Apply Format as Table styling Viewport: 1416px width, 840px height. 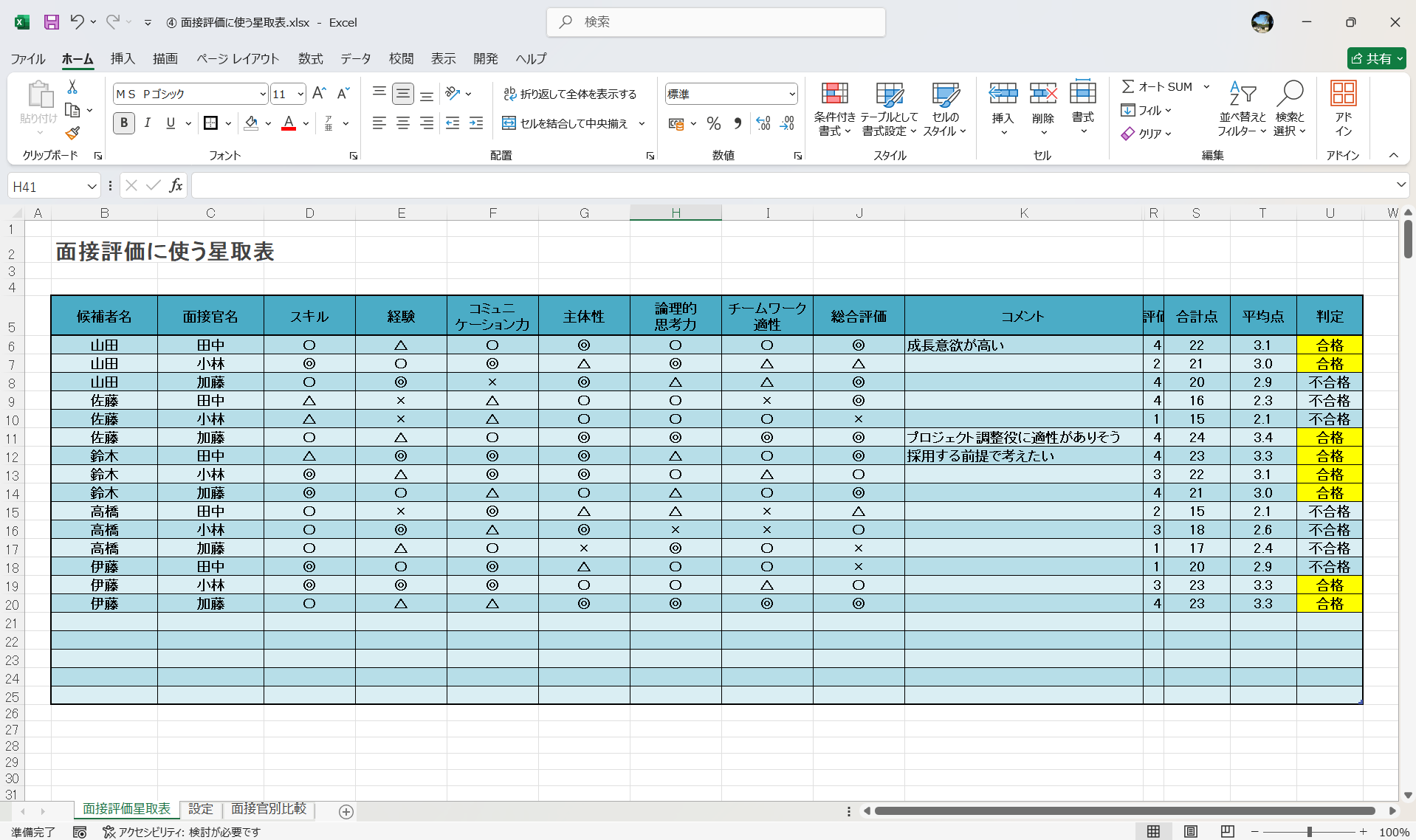pyautogui.click(x=889, y=109)
